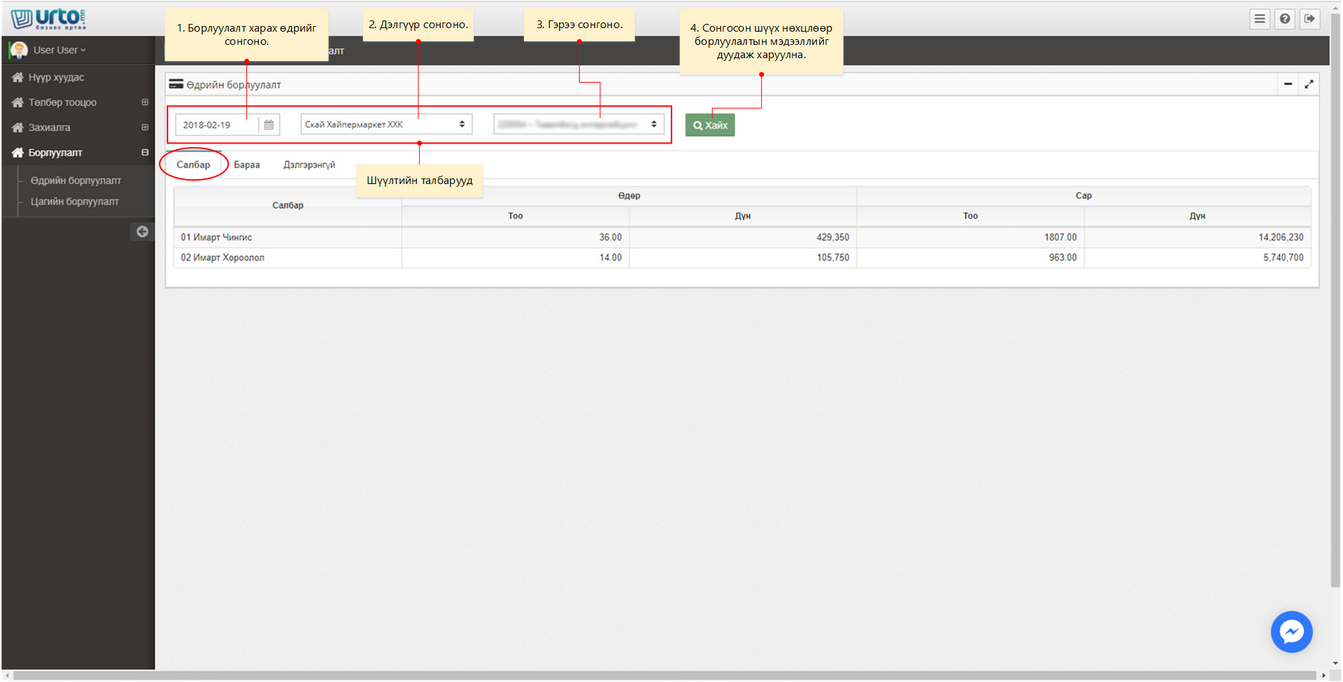Open the blurred contract dropdown
Screen dimensions: 1343x682
pos(579,125)
